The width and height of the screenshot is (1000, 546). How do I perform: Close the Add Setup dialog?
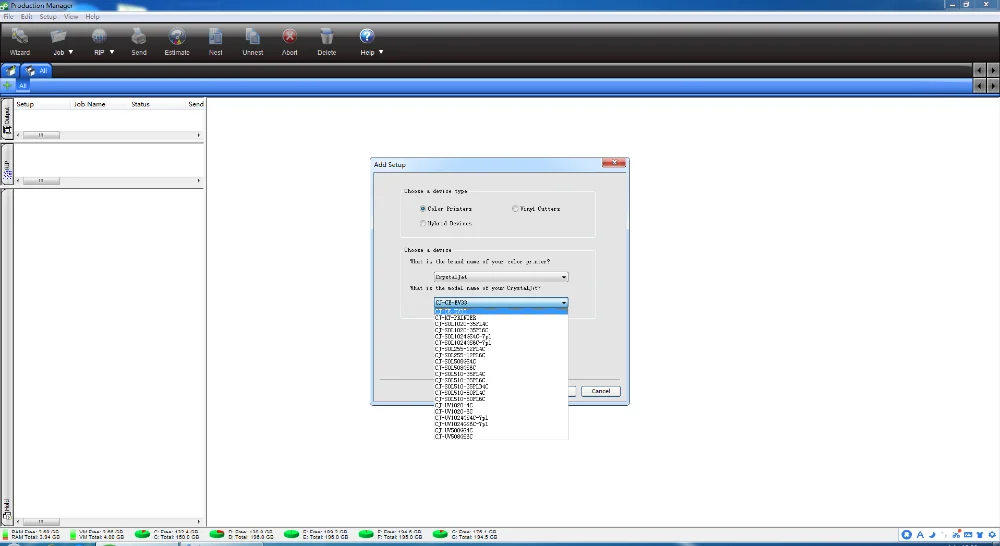tap(614, 163)
